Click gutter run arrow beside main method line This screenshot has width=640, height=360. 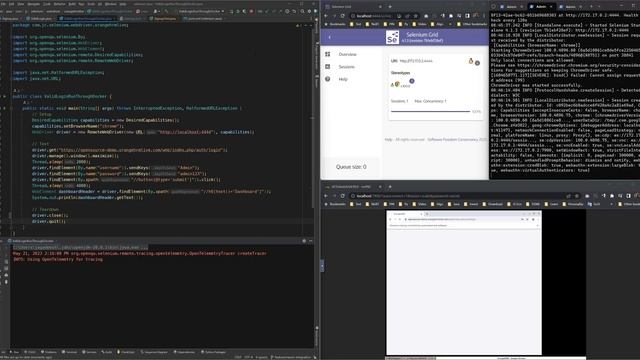(4, 108)
